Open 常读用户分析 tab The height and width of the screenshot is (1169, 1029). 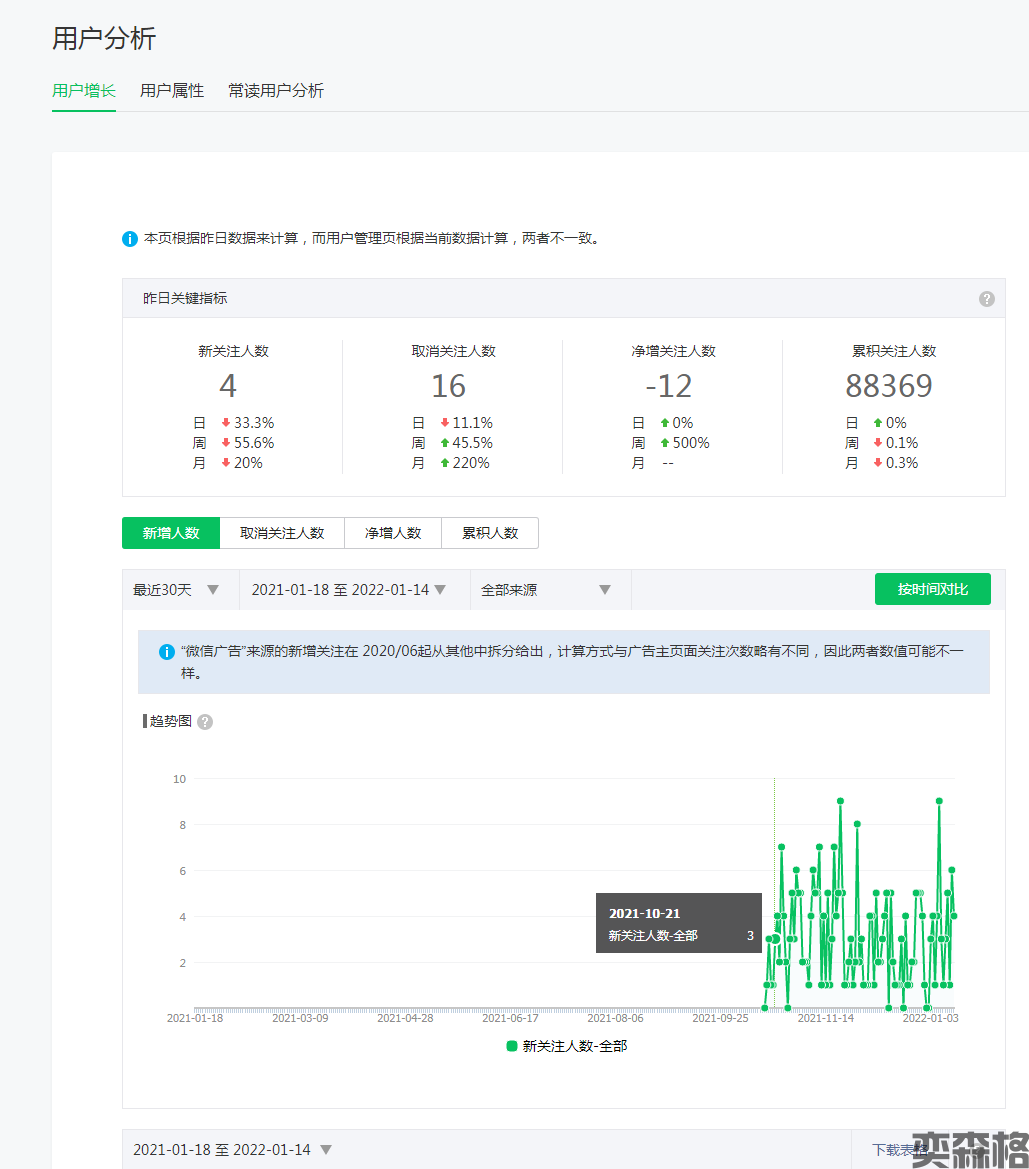pos(276,91)
